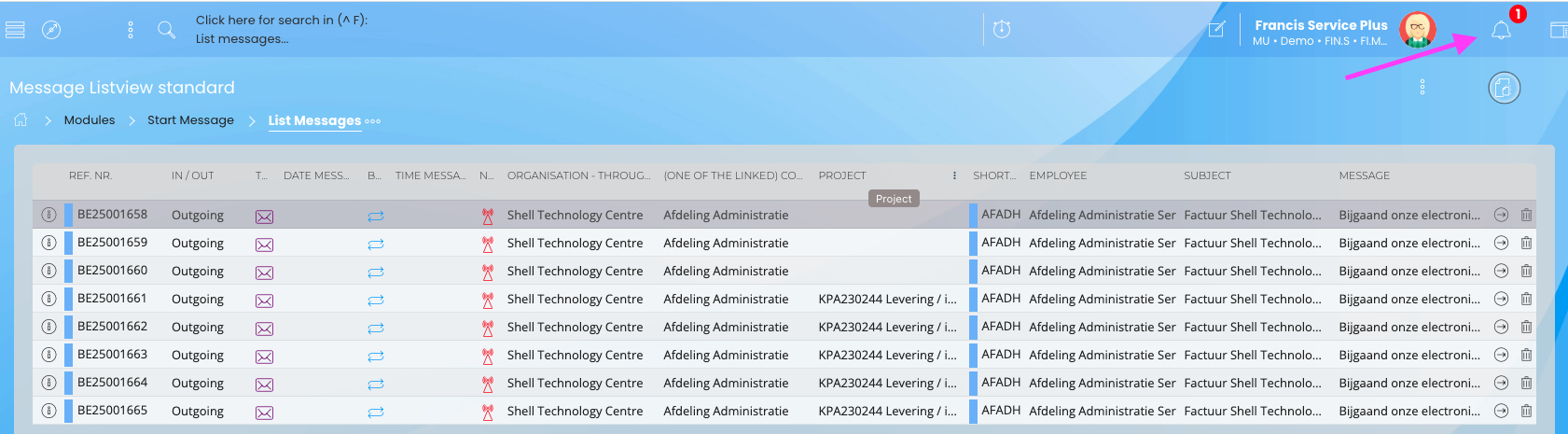Viewport: 1568px width, 434px height.
Task: Open vertical dots options below header
Action: click(x=1422, y=87)
